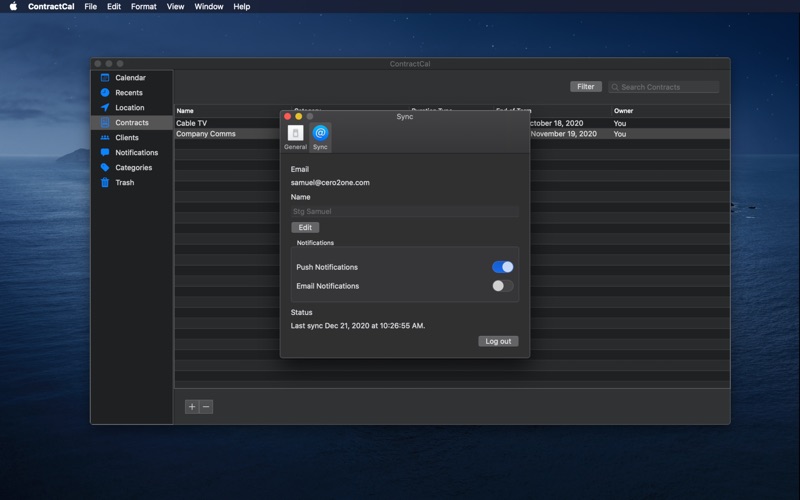Switch to the General preferences tab

[x=295, y=137]
